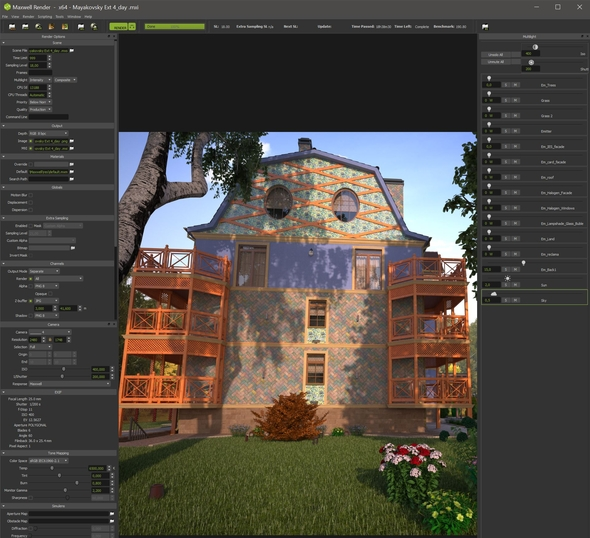Click the Sampling Level input field
This screenshot has width=590, height=538.
tap(38, 65)
